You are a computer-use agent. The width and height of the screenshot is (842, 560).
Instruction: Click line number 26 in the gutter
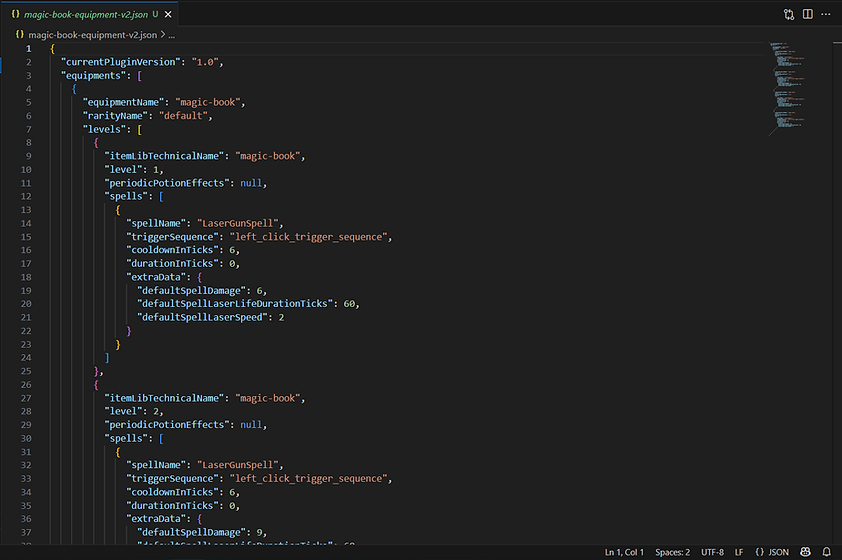coord(27,384)
